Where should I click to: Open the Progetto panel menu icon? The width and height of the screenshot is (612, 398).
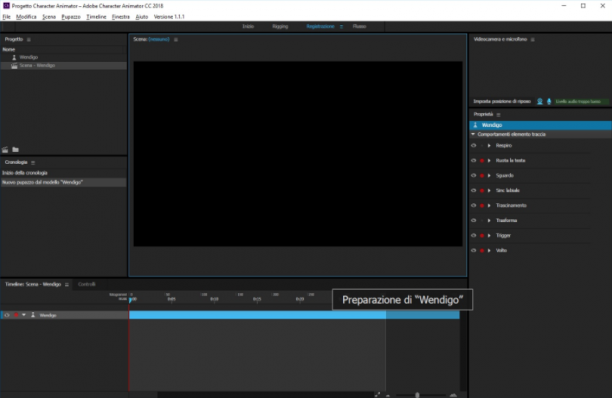click(x=28, y=39)
